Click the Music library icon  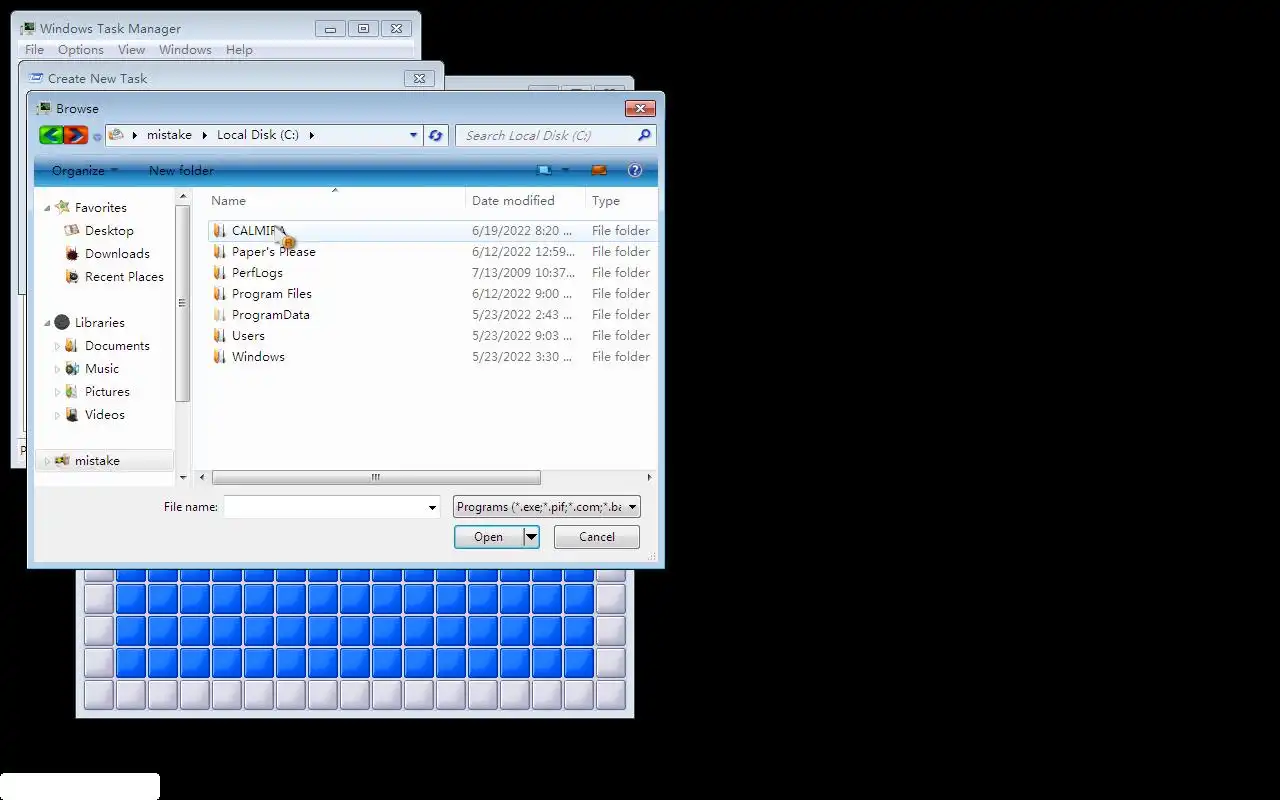tap(72, 368)
